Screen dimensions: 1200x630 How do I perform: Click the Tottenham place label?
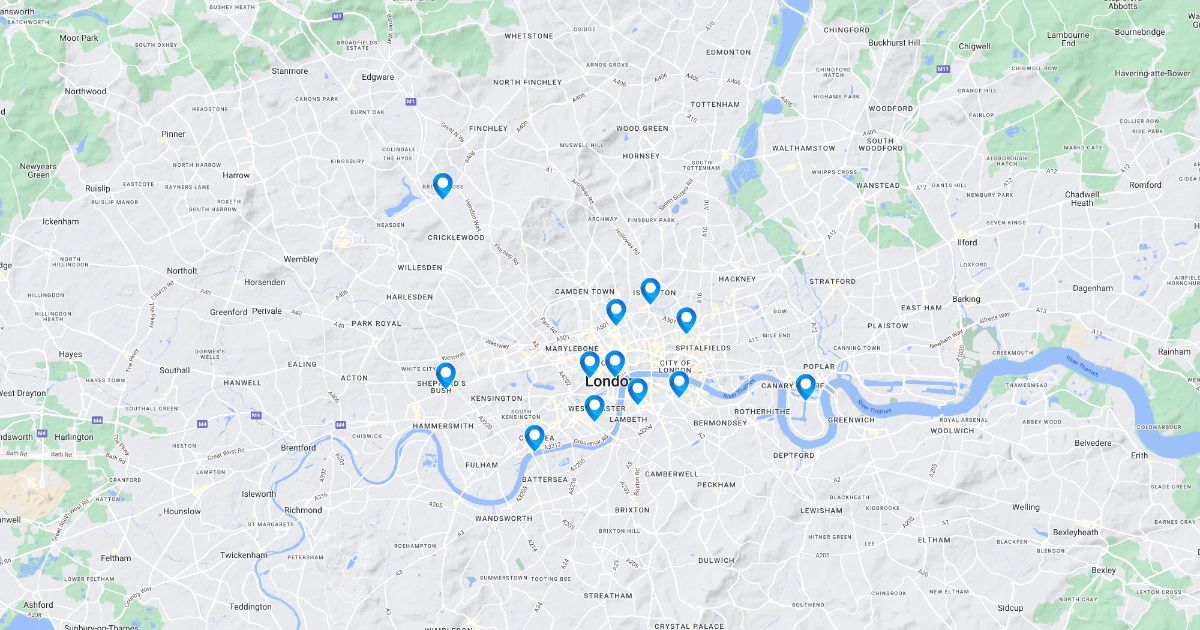(x=715, y=104)
